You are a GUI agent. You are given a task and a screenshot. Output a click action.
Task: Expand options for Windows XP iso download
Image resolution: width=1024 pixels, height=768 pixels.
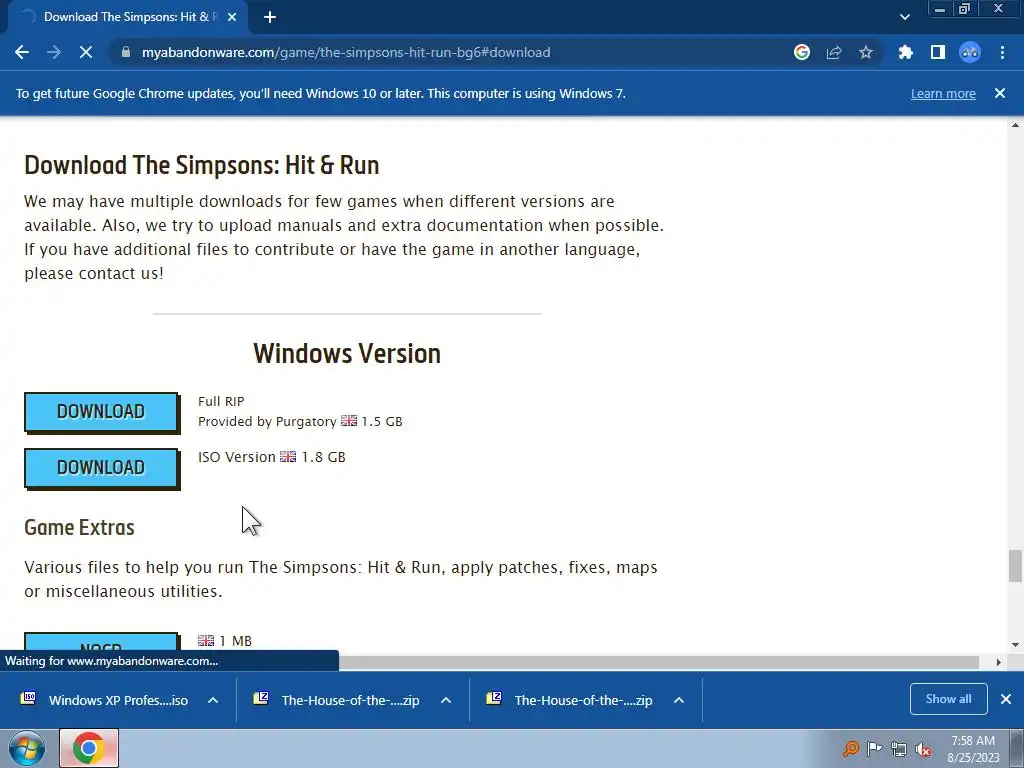(x=213, y=700)
